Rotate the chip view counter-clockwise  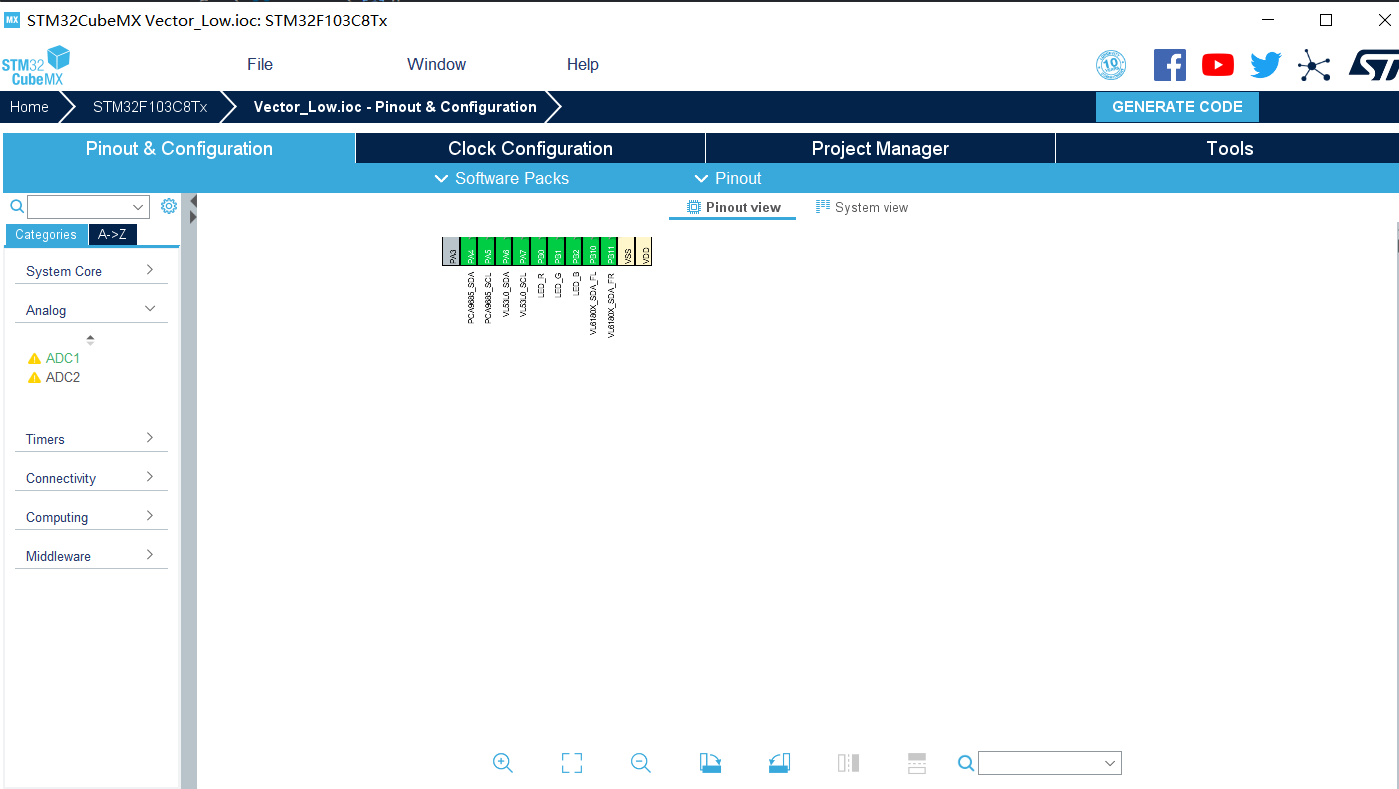coord(780,763)
